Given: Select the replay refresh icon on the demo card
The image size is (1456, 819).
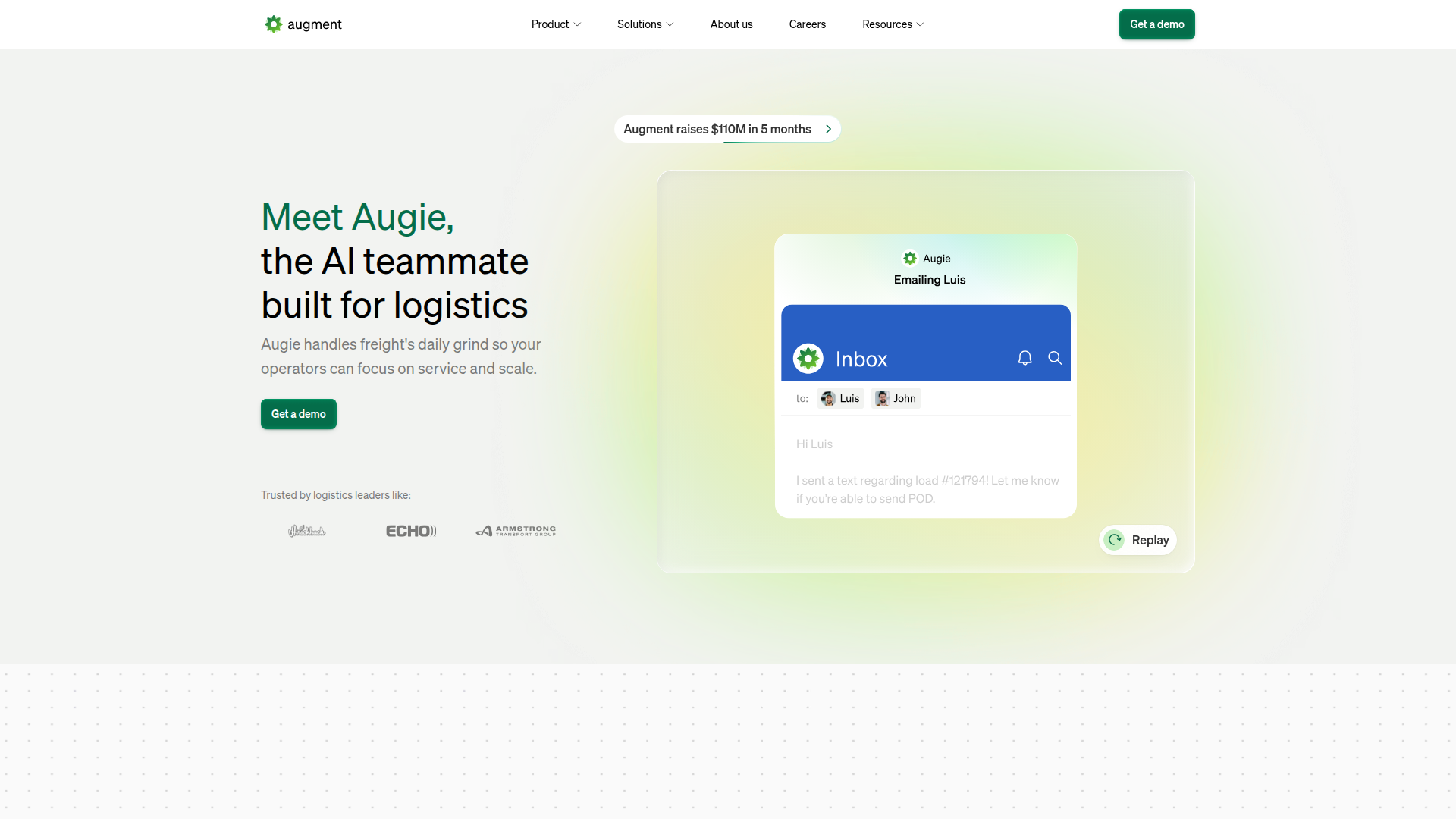Looking at the screenshot, I should coord(1115,540).
